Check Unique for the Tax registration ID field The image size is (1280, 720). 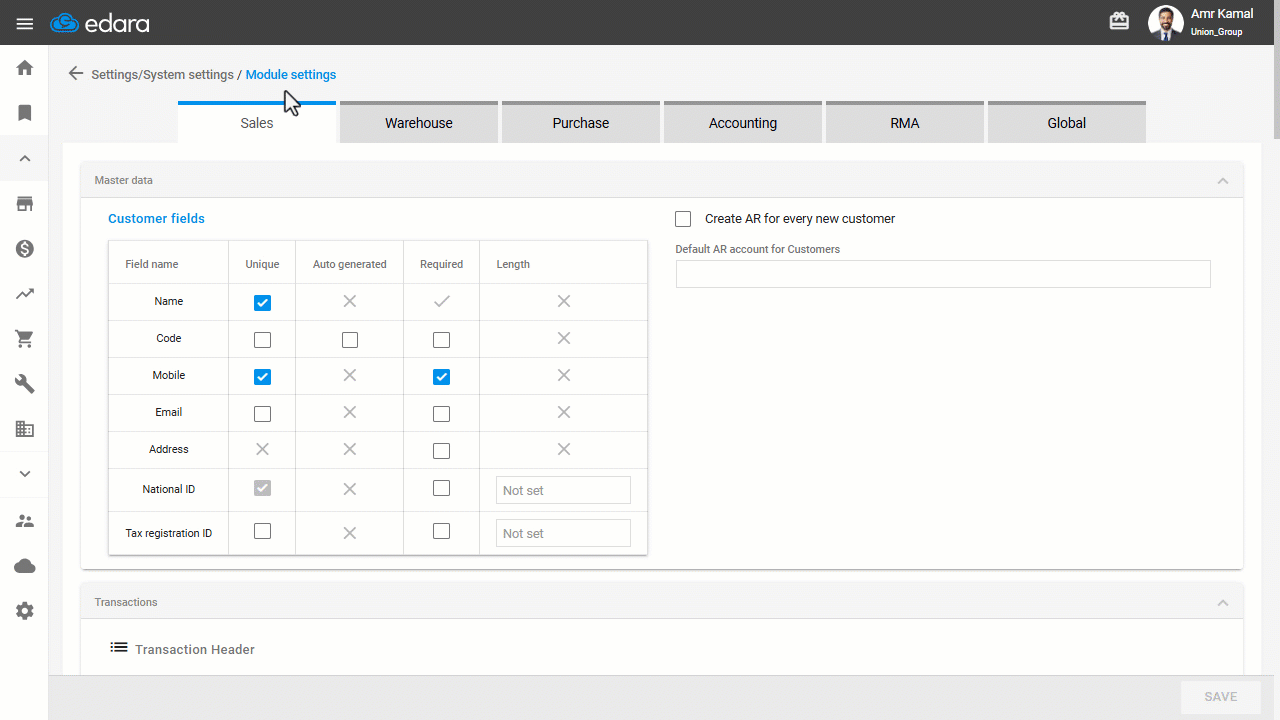pyautogui.click(x=262, y=531)
